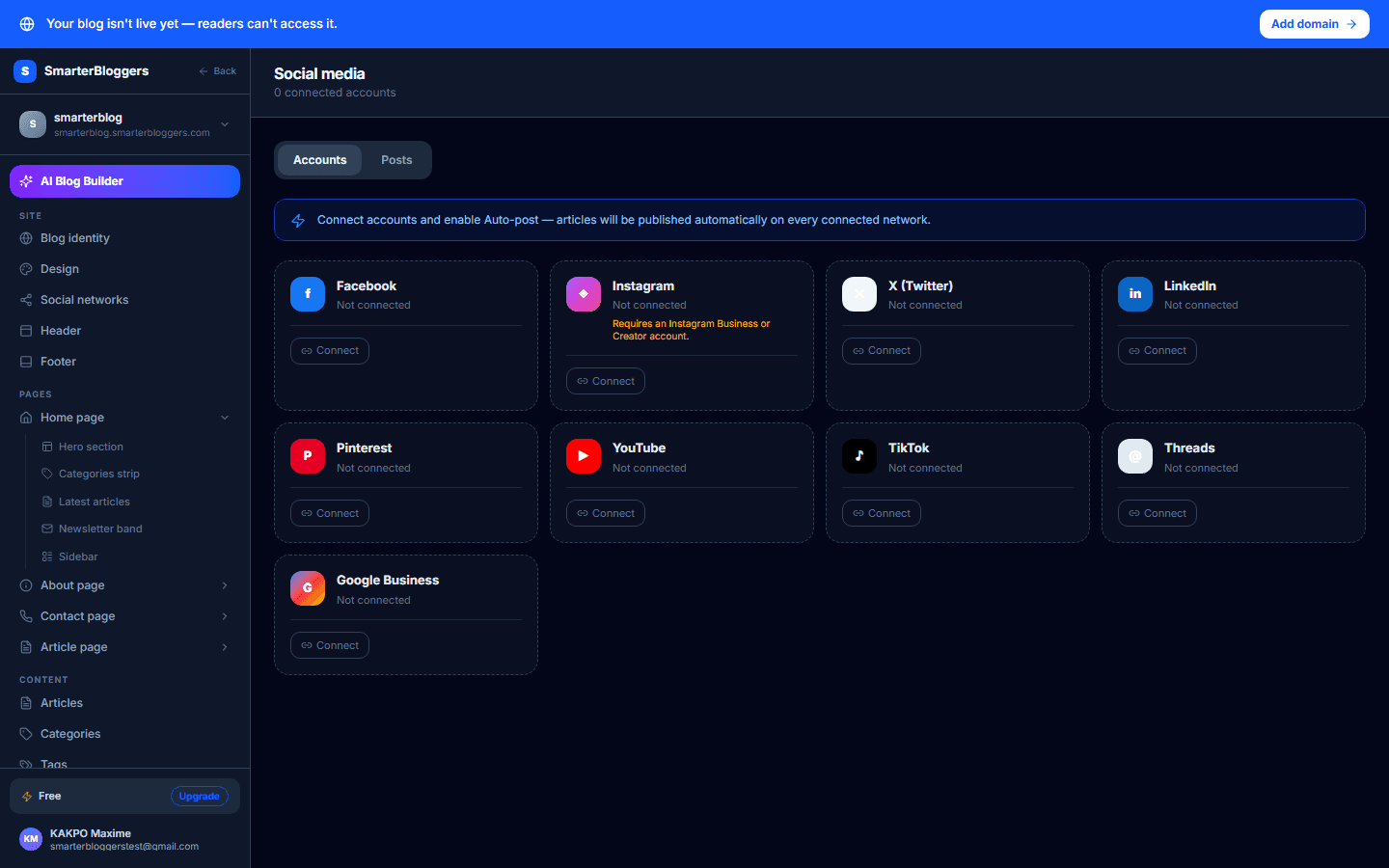Open the KAKPO Maxime account profile
Screen dimensions: 1389x868
124,839
